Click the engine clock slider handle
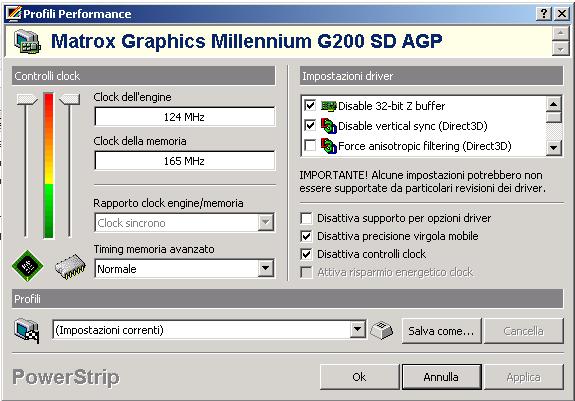Screen dimensions: 575x401 click(27, 100)
